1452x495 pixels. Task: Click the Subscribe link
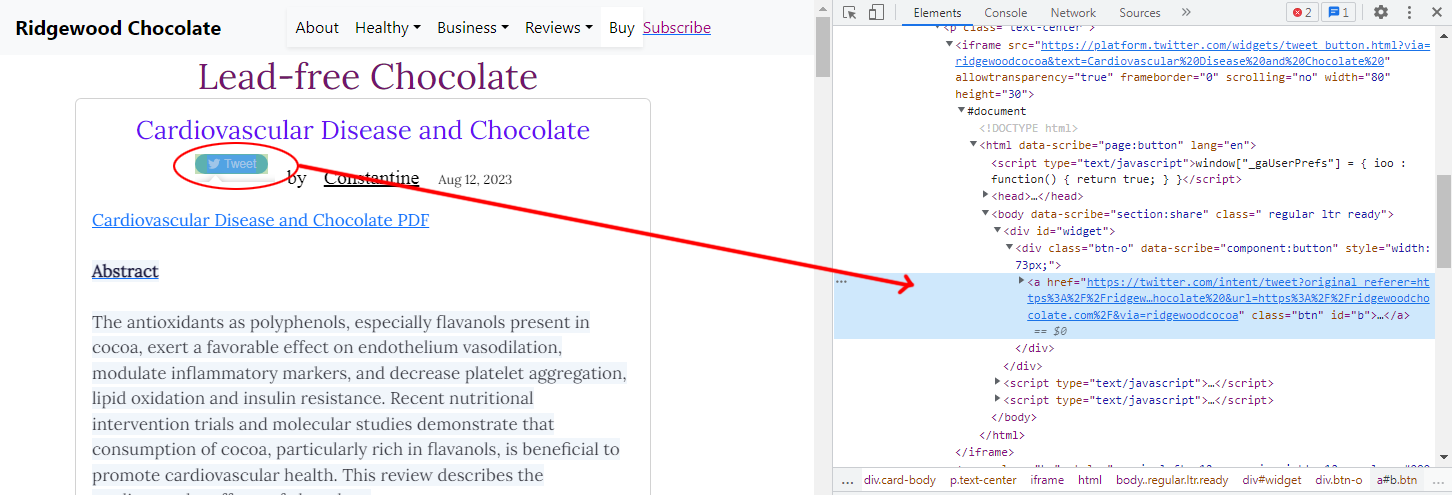coord(677,28)
